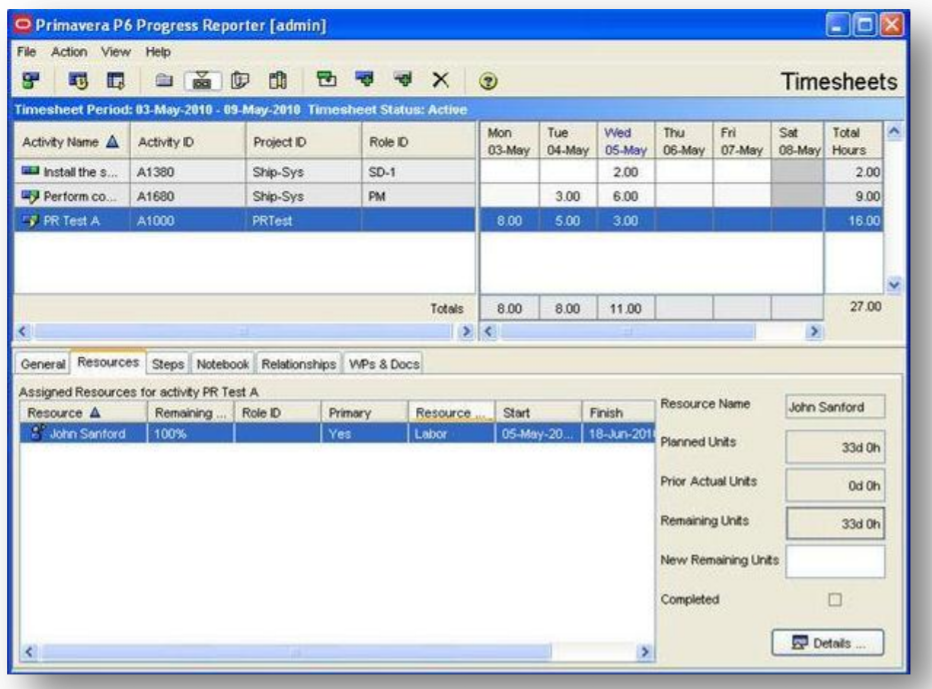Image resolution: width=932 pixels, height=689 pixels.
Task: Click the highlighted activities toolbar icon
Action: click(x=202, y=80)
